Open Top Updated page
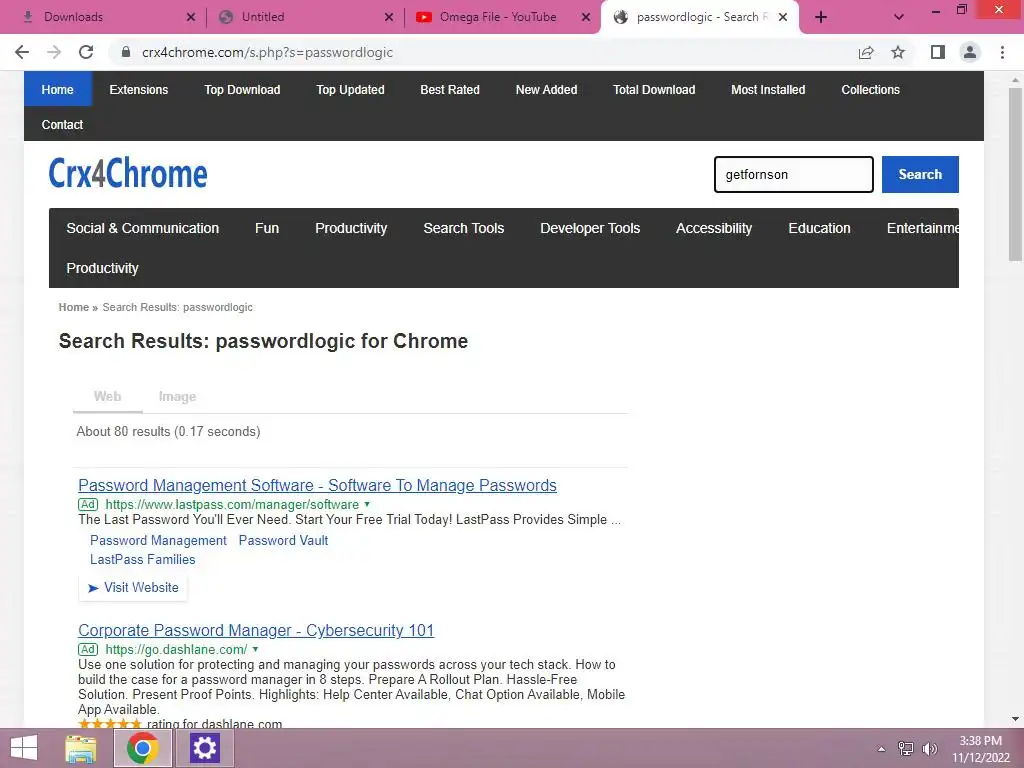The height and width of the screenshot is (768, 1024). 350,89
